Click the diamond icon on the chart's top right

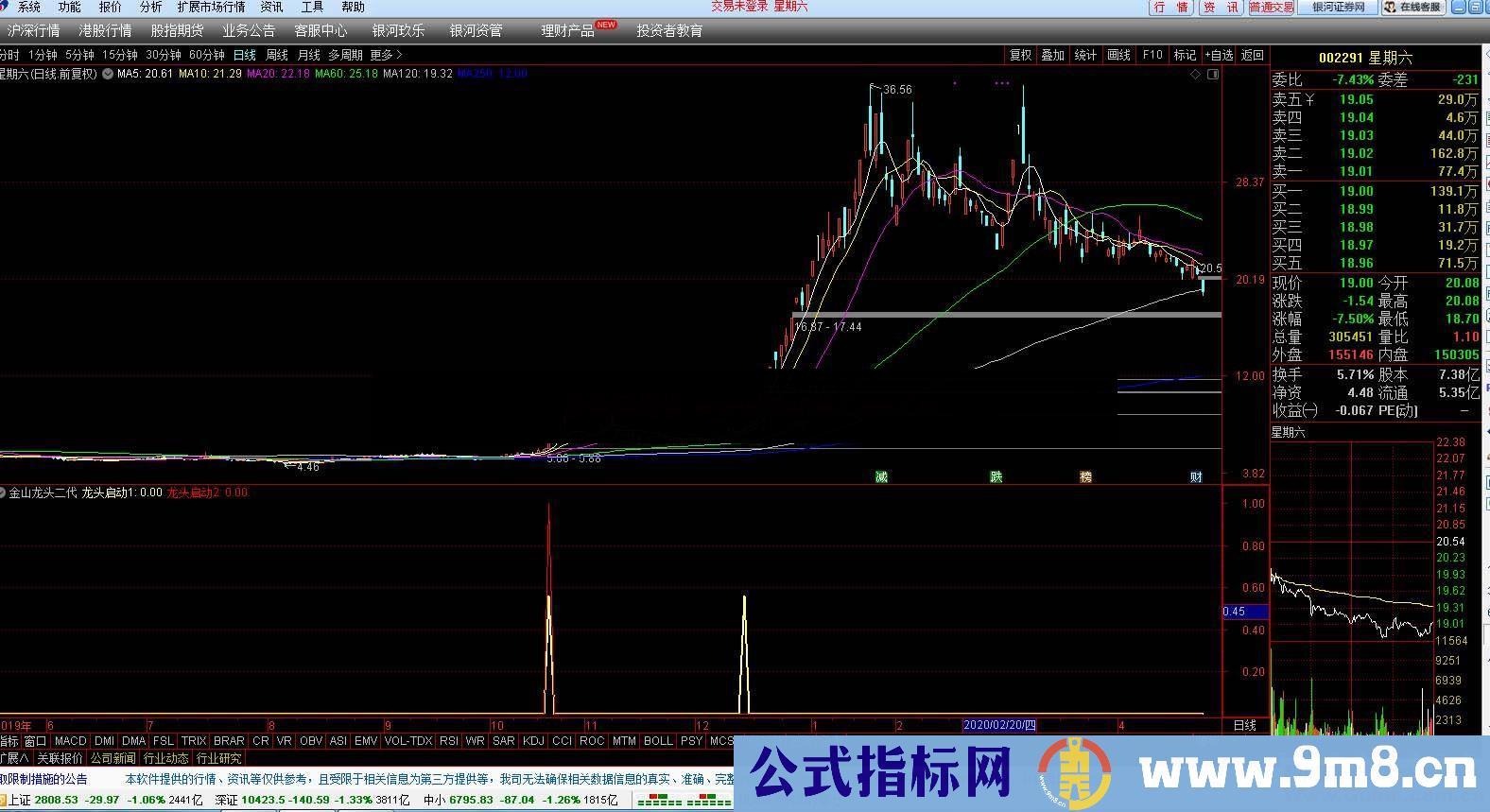[x=1196, y=74]
